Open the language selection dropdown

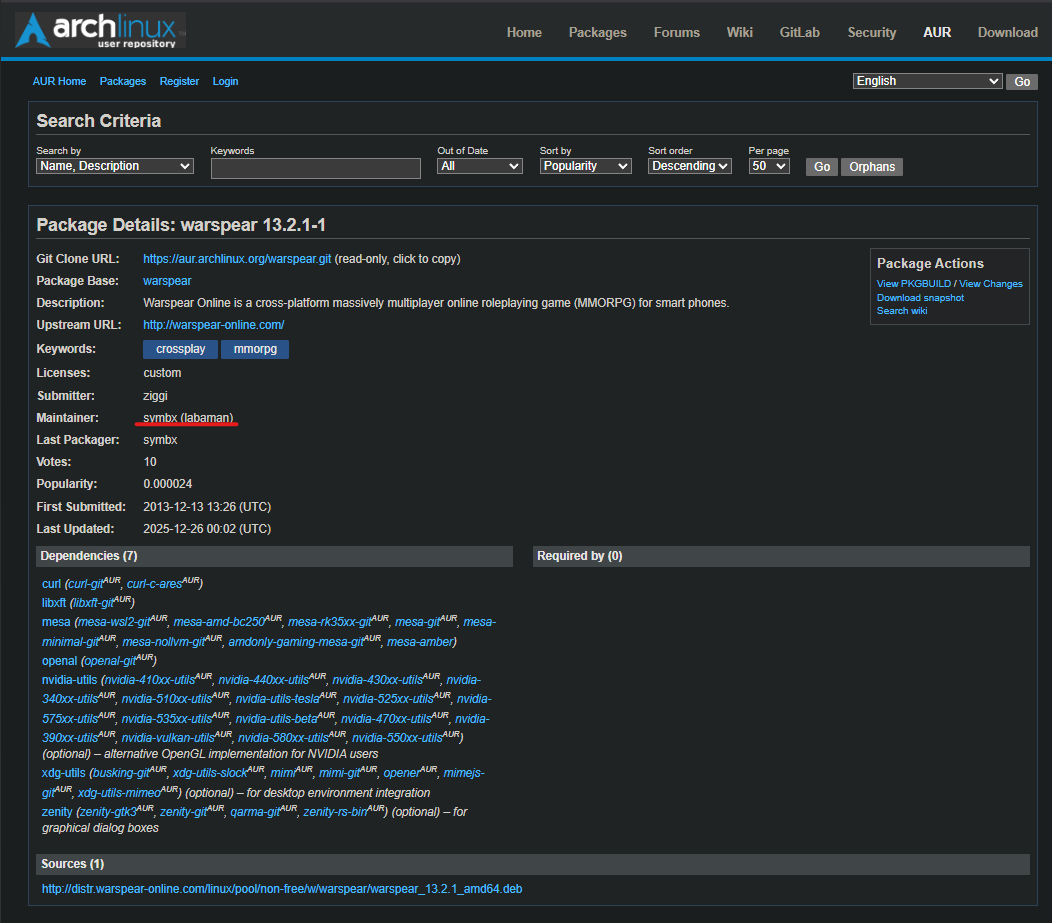tap(927, 81)
